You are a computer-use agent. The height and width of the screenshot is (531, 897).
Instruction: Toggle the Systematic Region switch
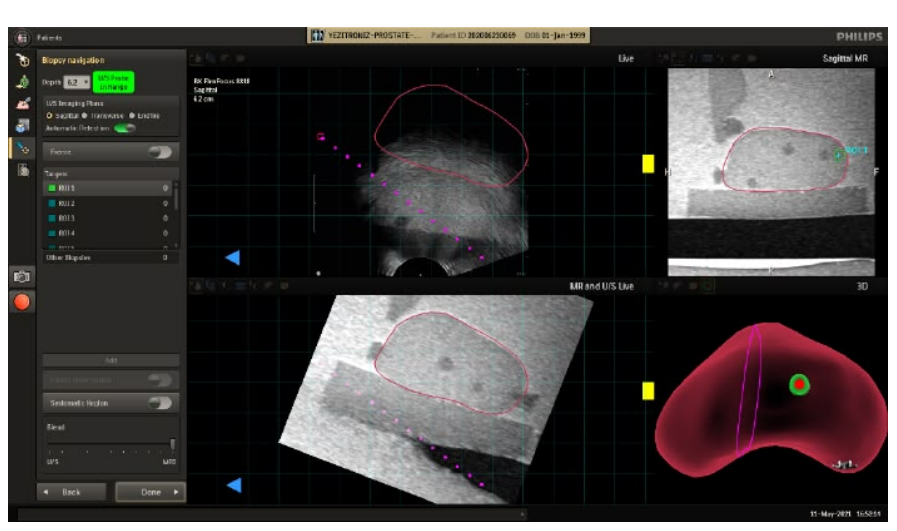(160, 403)
